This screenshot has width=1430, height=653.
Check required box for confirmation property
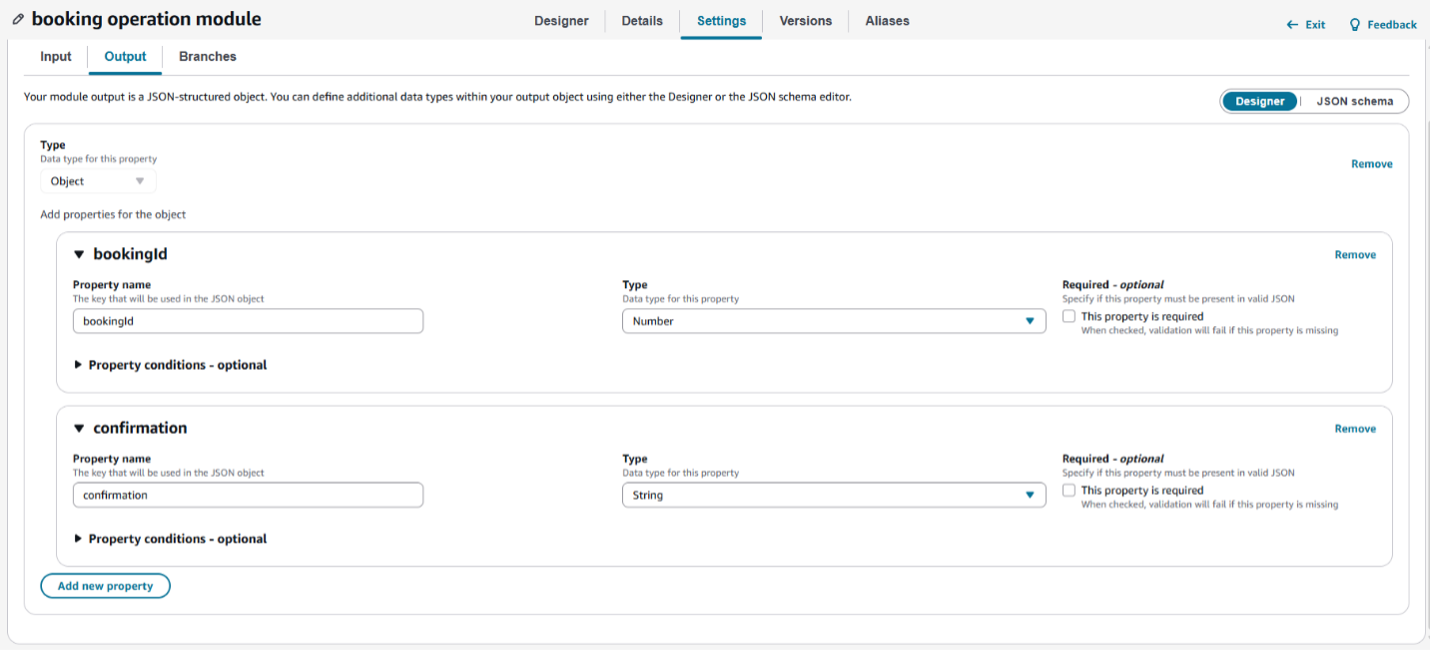pos(1069,491)
